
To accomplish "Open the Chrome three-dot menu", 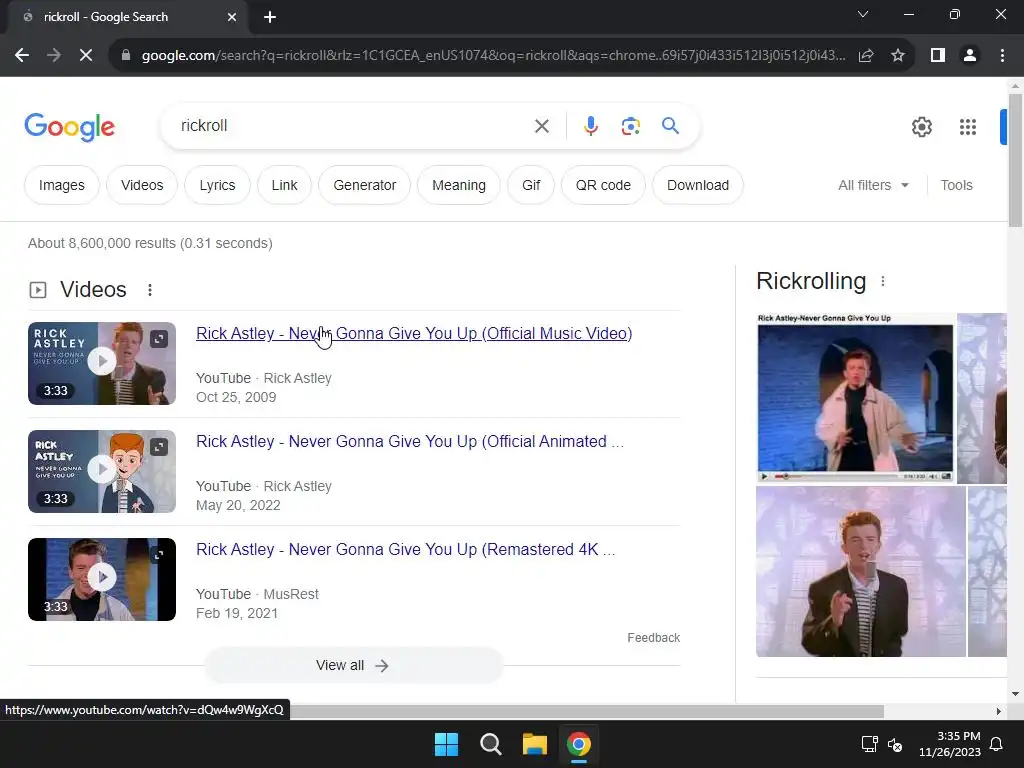I will 1002,56.
